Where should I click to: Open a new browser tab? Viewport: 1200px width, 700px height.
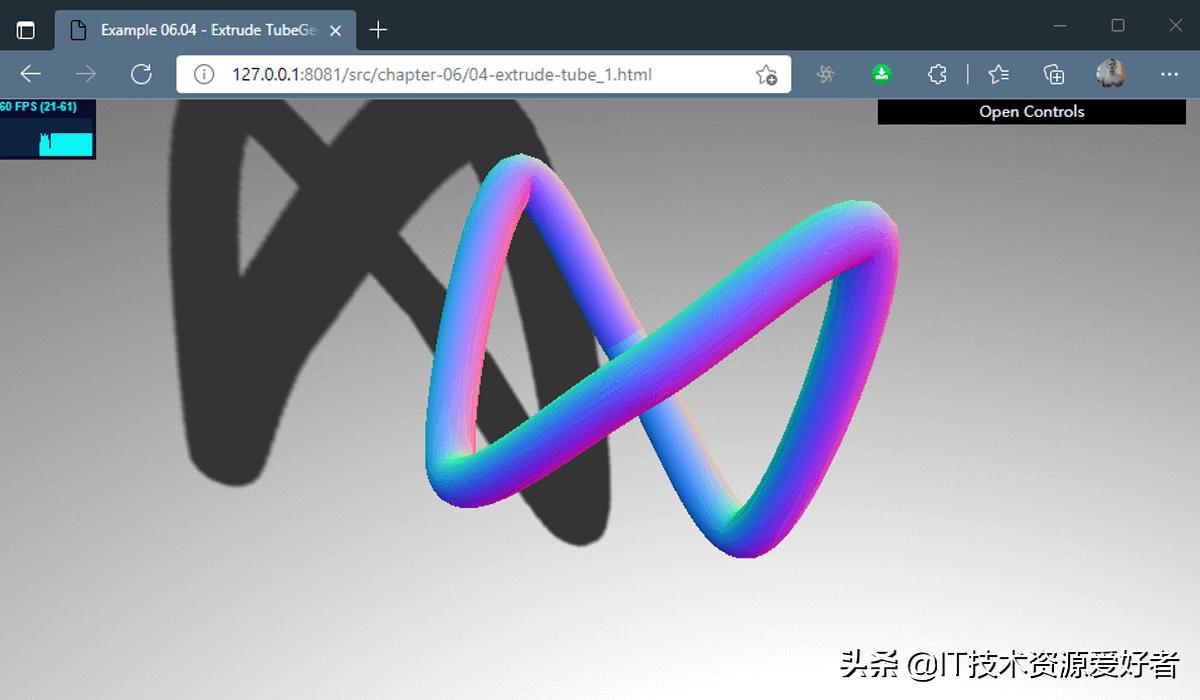coord(377,30)
